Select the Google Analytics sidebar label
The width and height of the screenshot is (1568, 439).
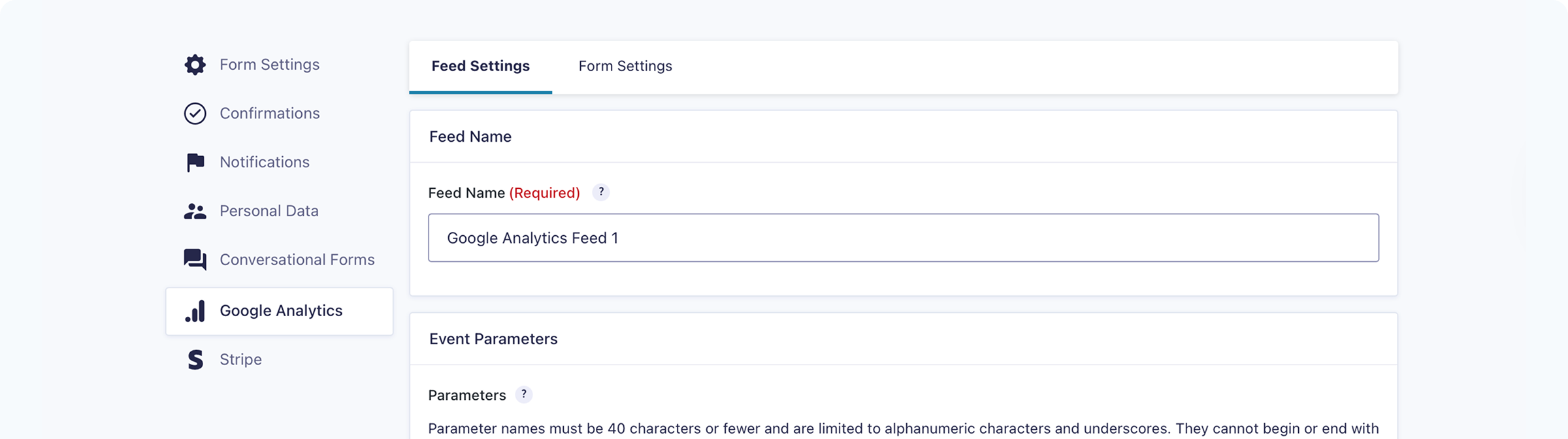pyautogui.click(x=281, y=311)
